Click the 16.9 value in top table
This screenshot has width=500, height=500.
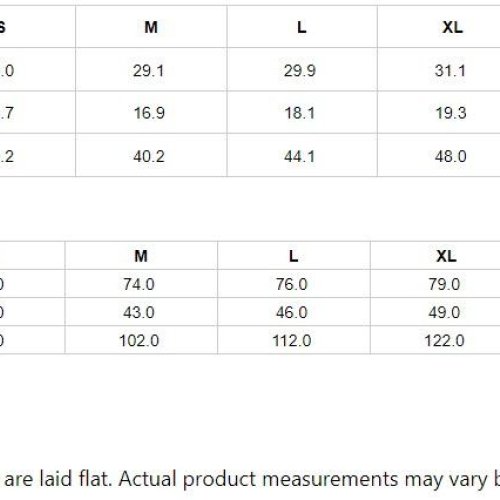pos(149,113)
